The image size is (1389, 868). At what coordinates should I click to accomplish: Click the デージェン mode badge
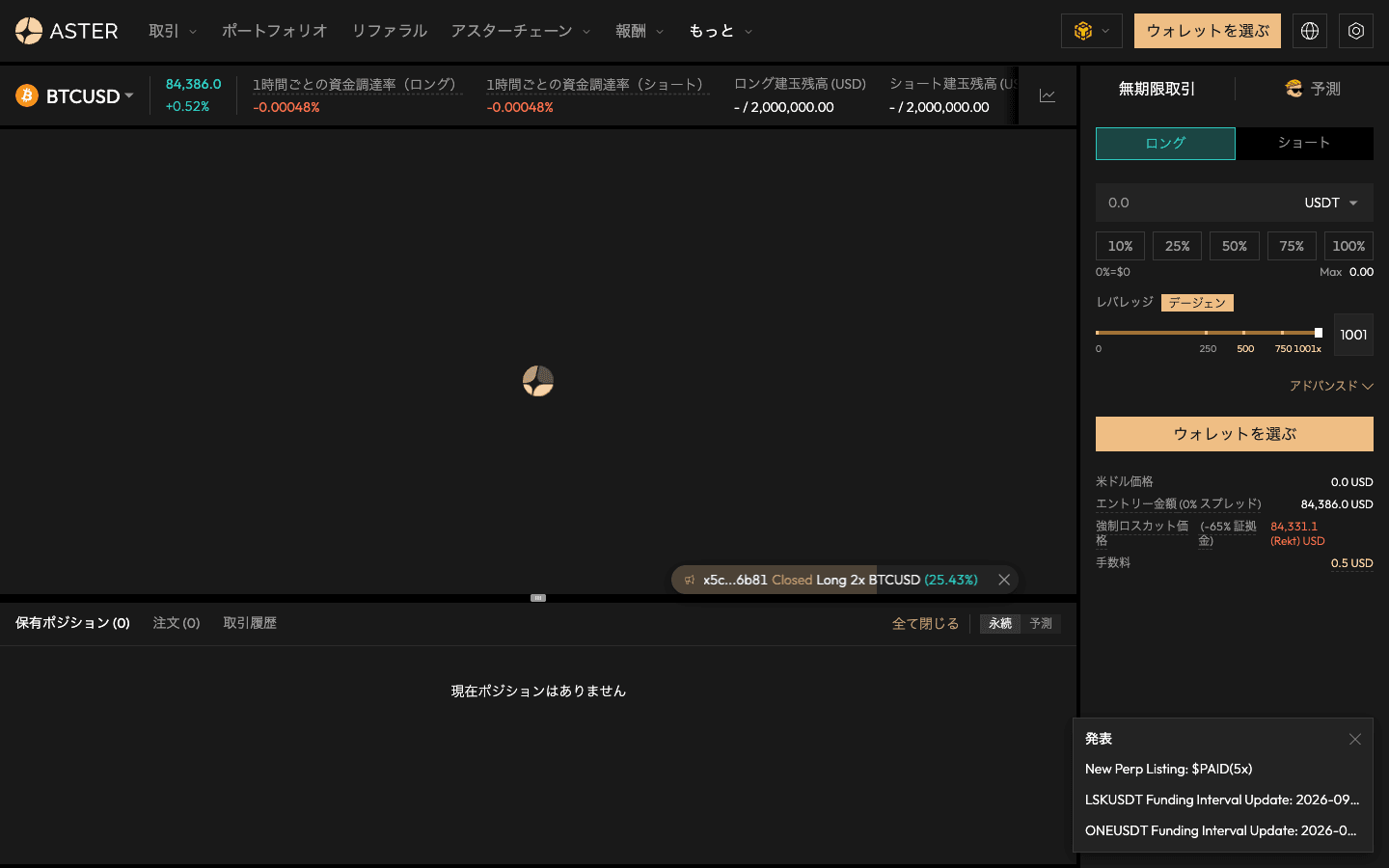click(x=1197, y=303)
